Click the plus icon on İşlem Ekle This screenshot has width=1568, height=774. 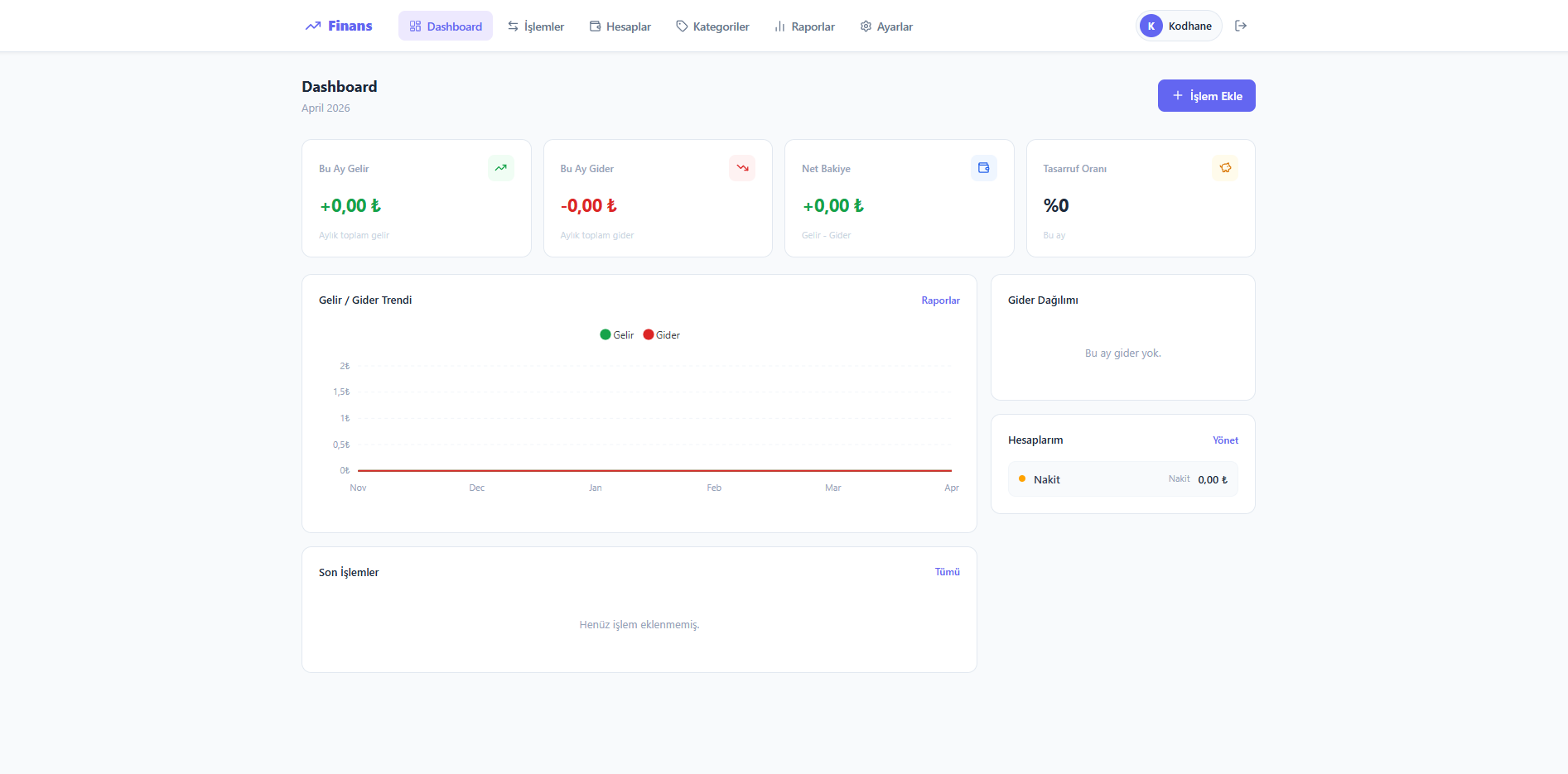(x=1178, y=95)
